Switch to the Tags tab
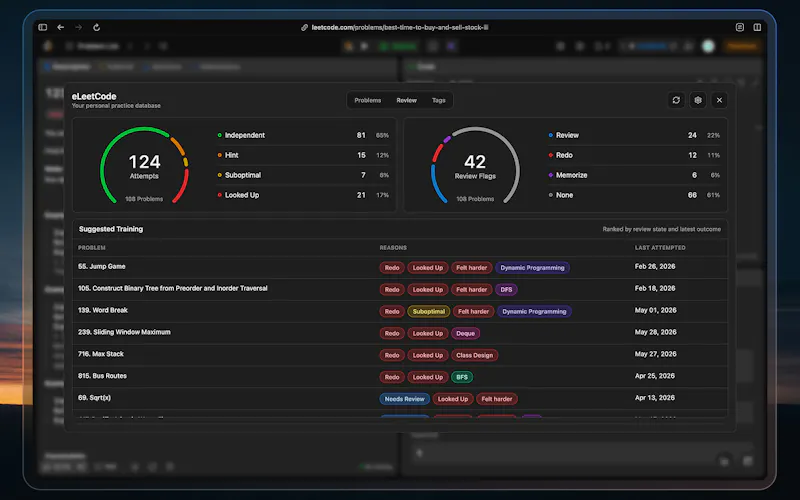 tap(439, 100)
